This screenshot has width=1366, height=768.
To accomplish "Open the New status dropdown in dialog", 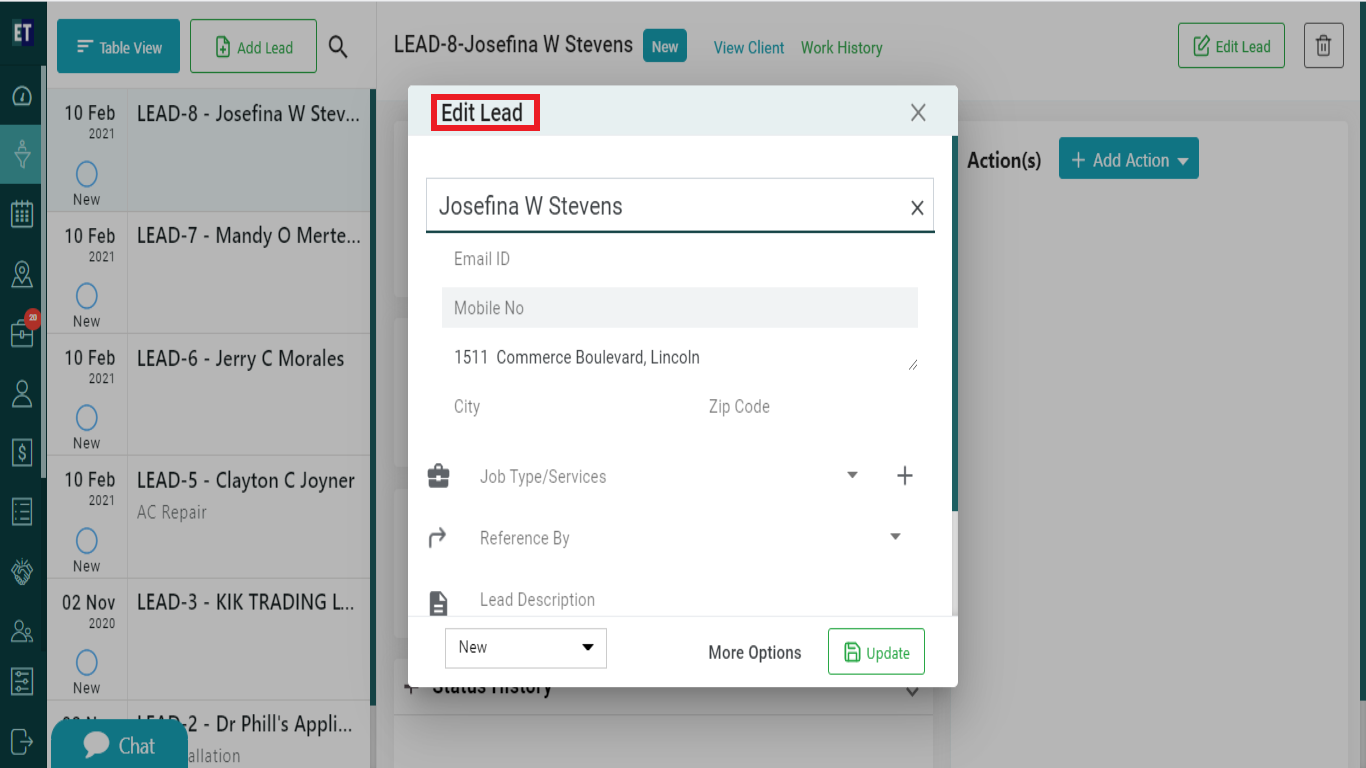I will click(526, 647).
